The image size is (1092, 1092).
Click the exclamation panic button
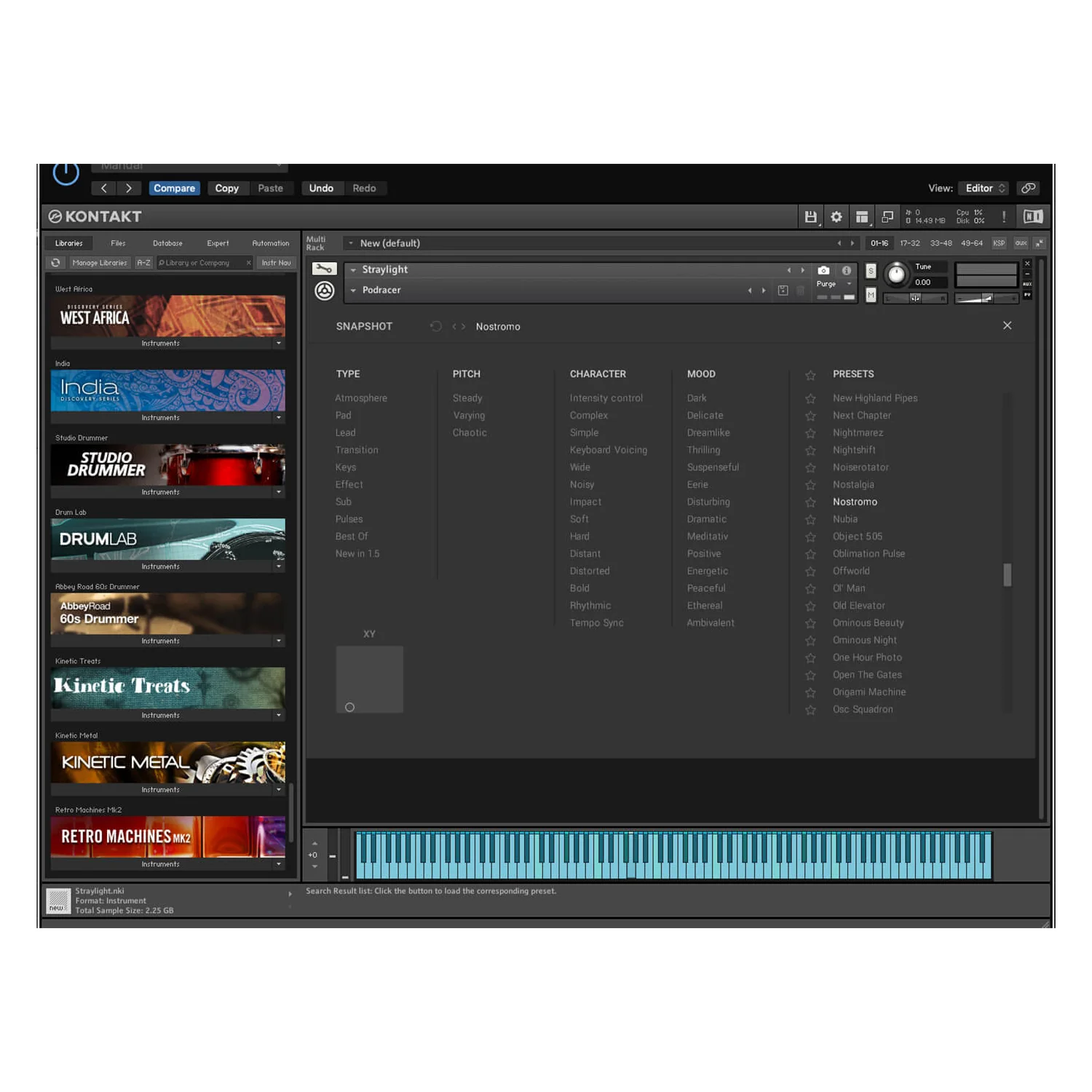[1004, 217]
